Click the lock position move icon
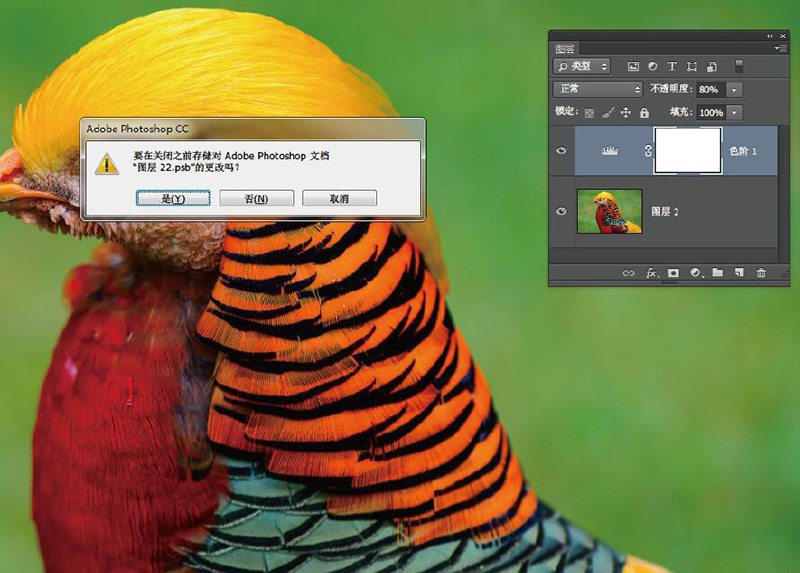Image resolution: width=800 pixels, height=573 pixels. coord(626,113)
